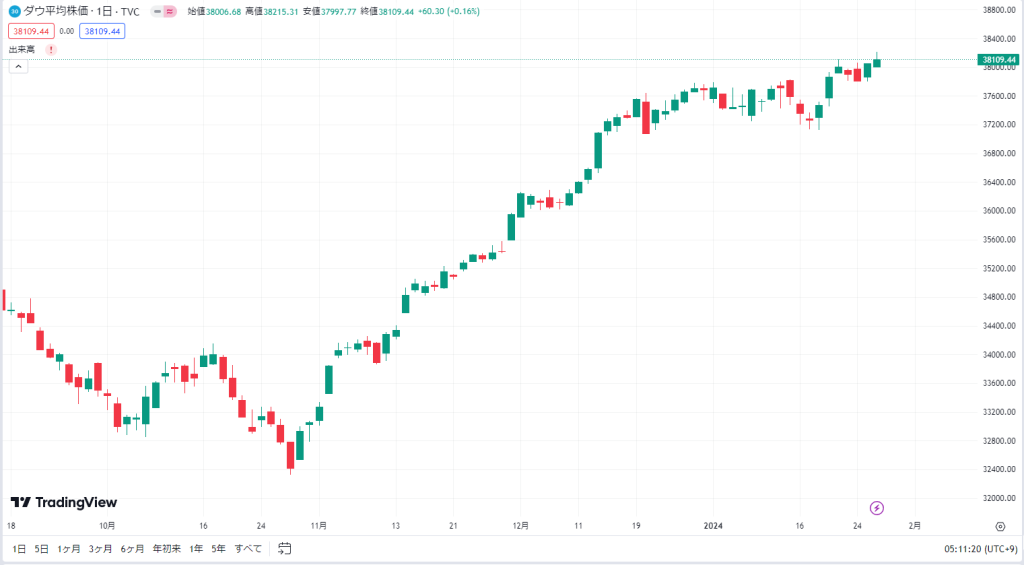Open the ダウ平均株価 symbol title
This screenshot has height=565, width=1024.
(x=56, y=12)
